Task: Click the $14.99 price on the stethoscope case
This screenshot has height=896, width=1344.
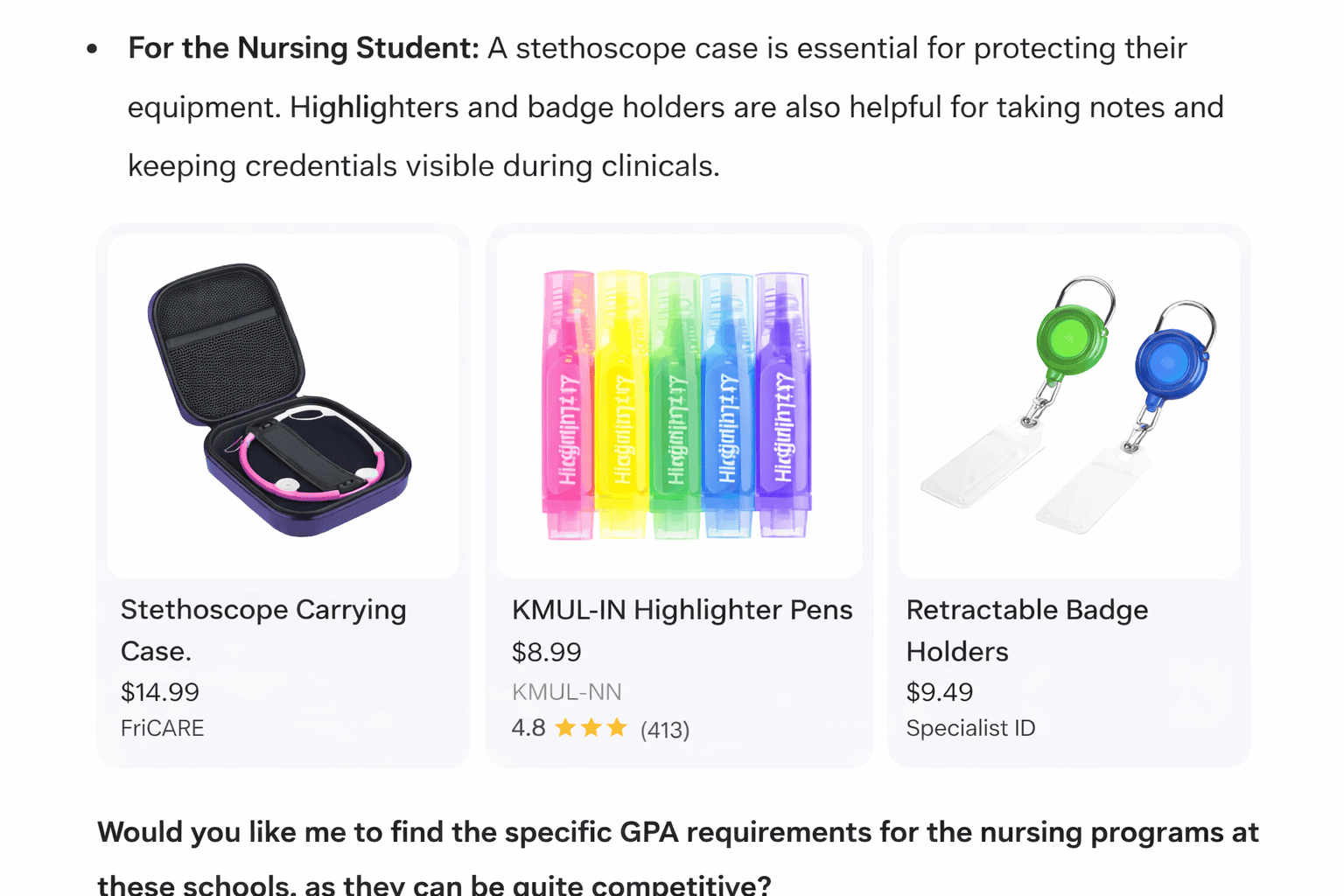Action: [x=160, y=691]
